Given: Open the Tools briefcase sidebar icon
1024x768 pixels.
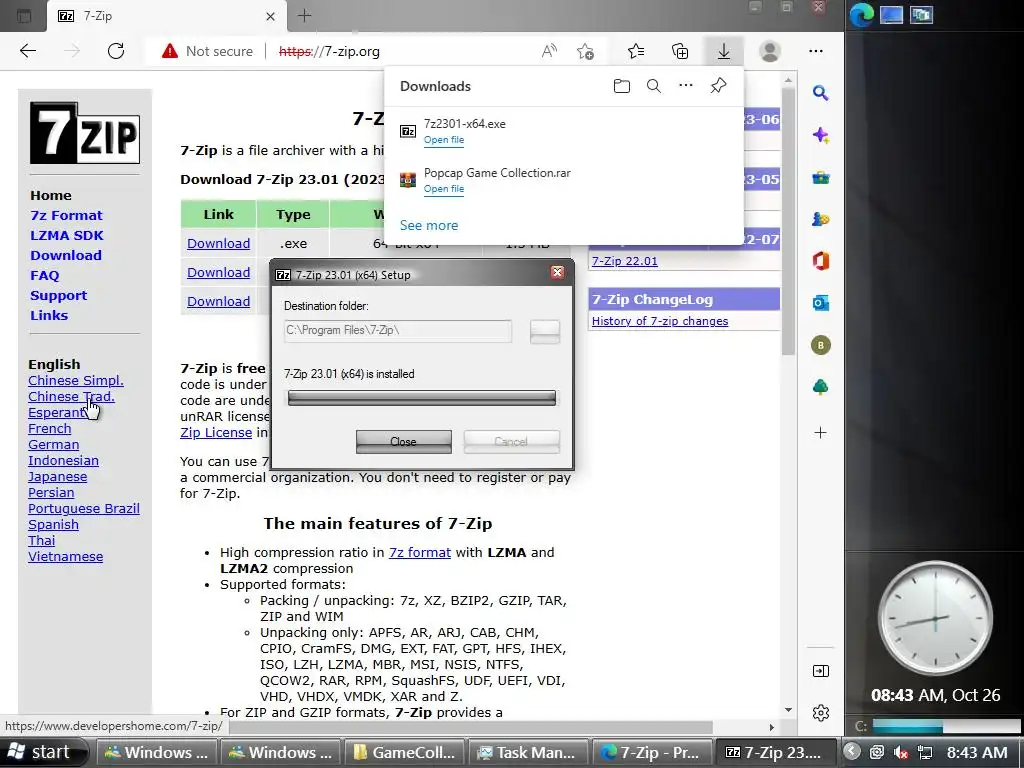Looking at the screenshot, I should coord(821,178).
